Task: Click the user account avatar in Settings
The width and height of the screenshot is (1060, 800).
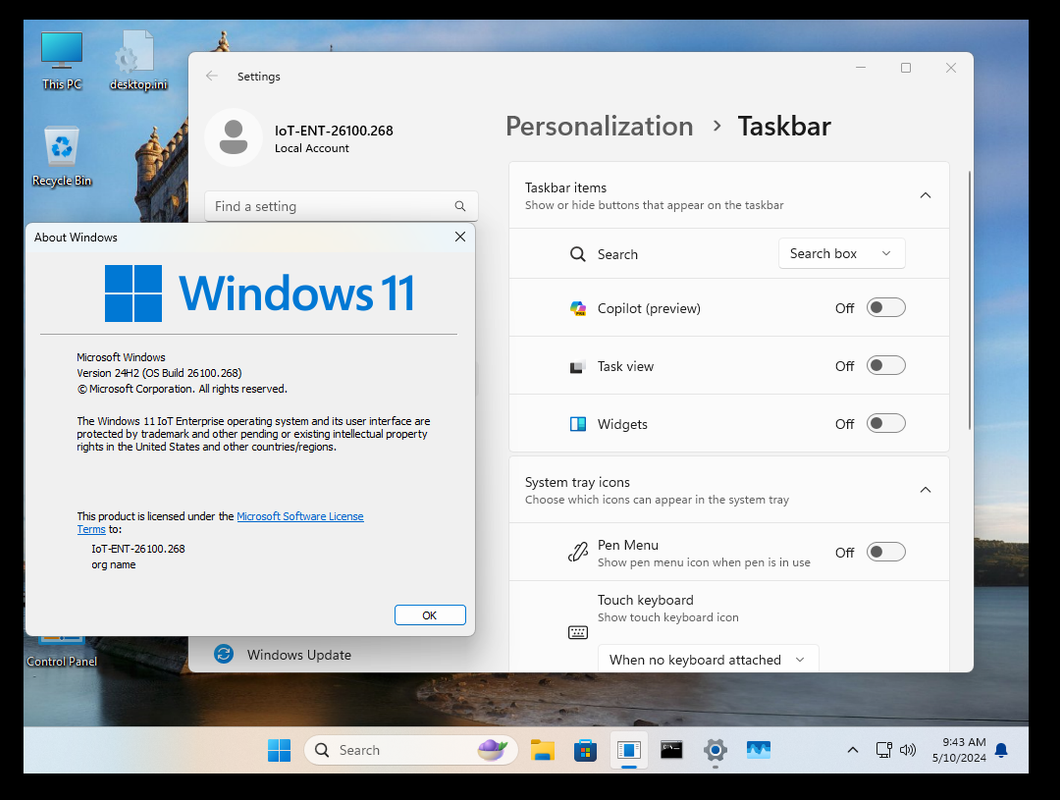Action: 233,137
